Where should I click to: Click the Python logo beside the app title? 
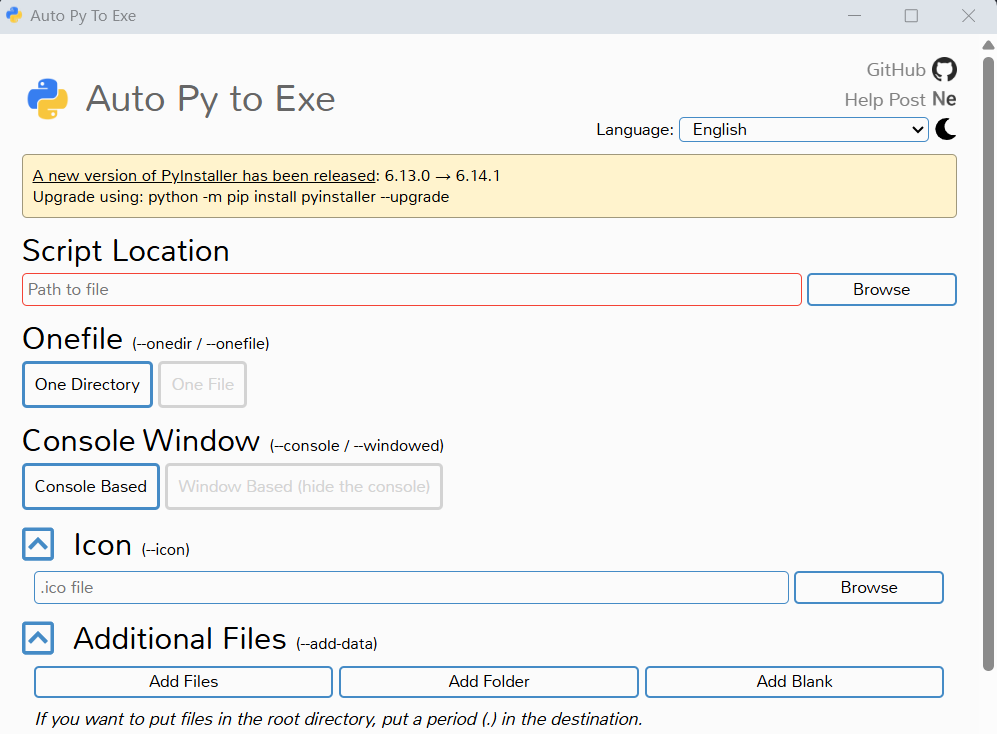point(48,99)
